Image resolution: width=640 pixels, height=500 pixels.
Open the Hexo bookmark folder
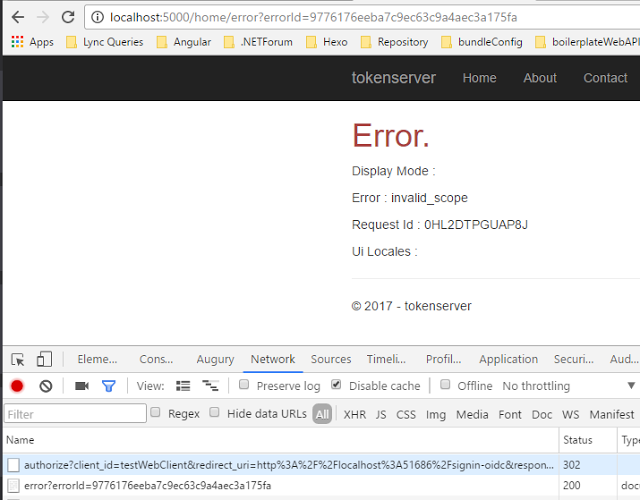[327, 42]
